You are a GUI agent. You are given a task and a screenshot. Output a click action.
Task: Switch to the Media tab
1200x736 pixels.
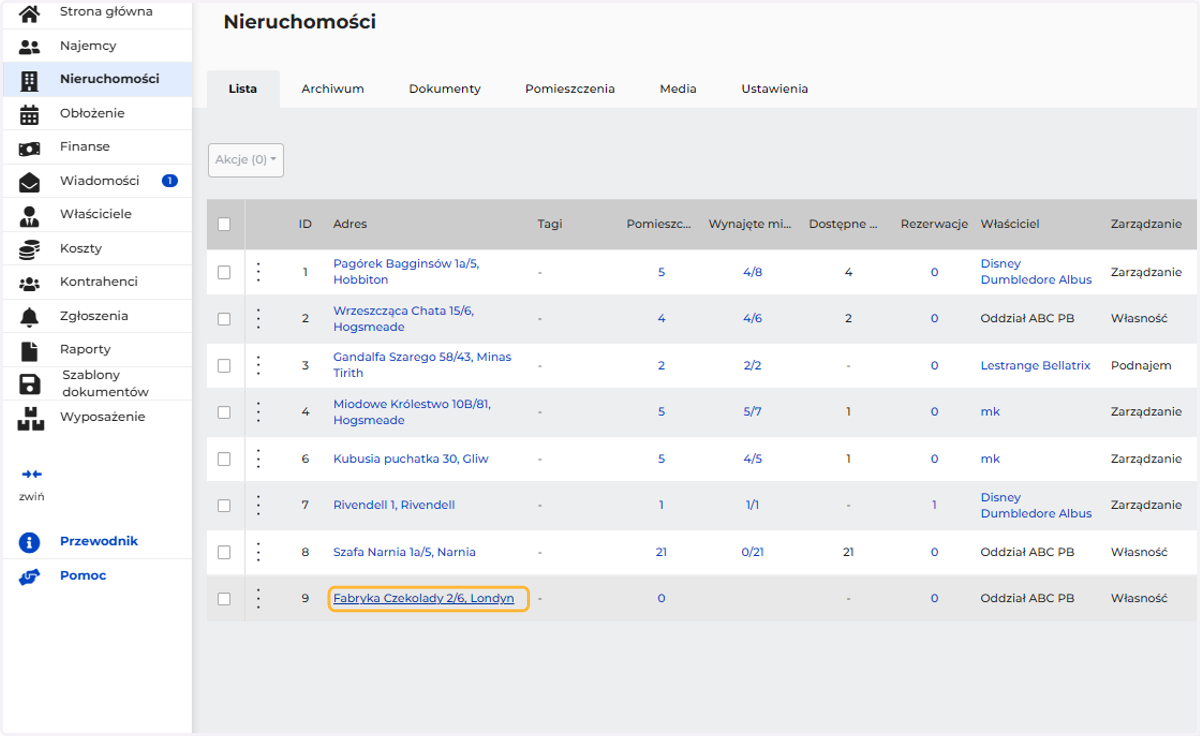coord(678,89)
